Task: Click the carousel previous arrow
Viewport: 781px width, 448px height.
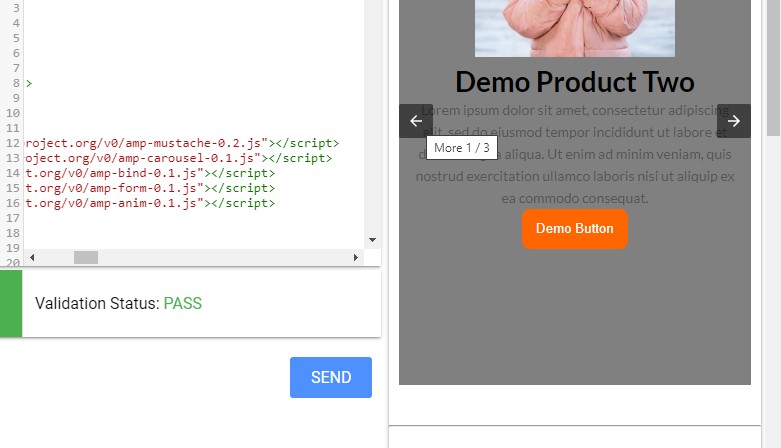Action: coord(416,121)
